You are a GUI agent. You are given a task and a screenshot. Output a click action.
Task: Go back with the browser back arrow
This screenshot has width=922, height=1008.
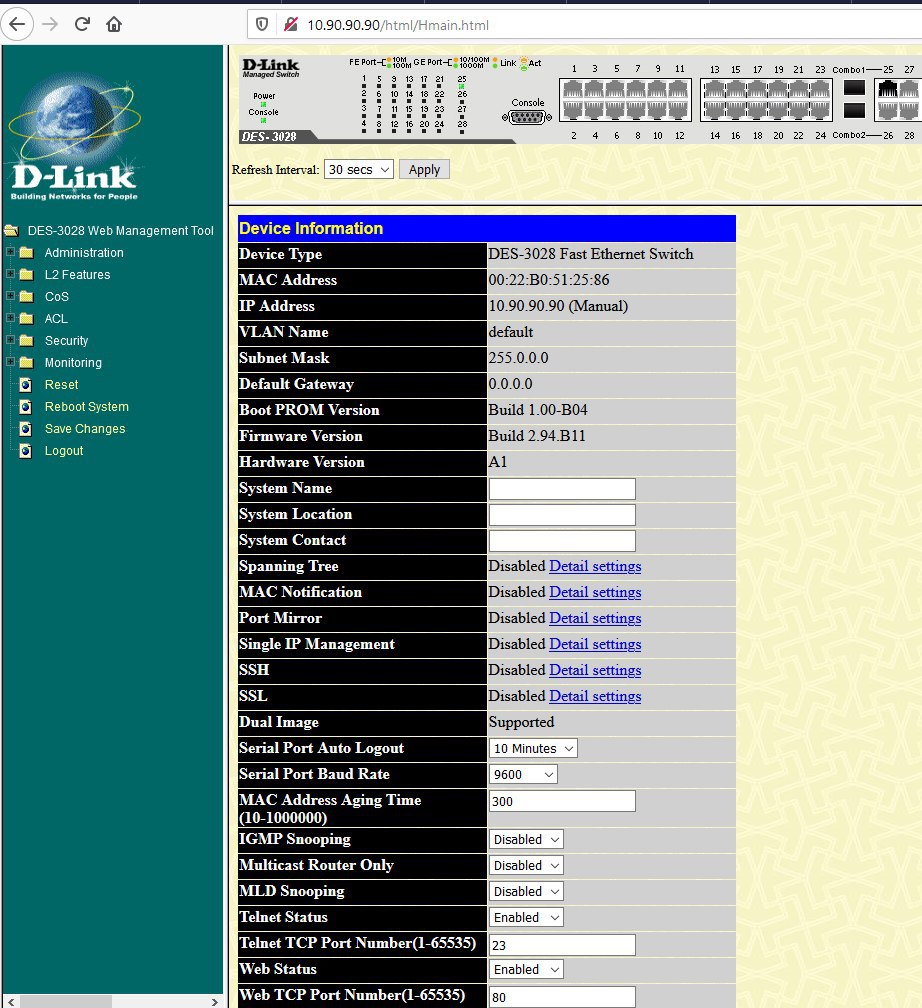click(x=17, y=24)
